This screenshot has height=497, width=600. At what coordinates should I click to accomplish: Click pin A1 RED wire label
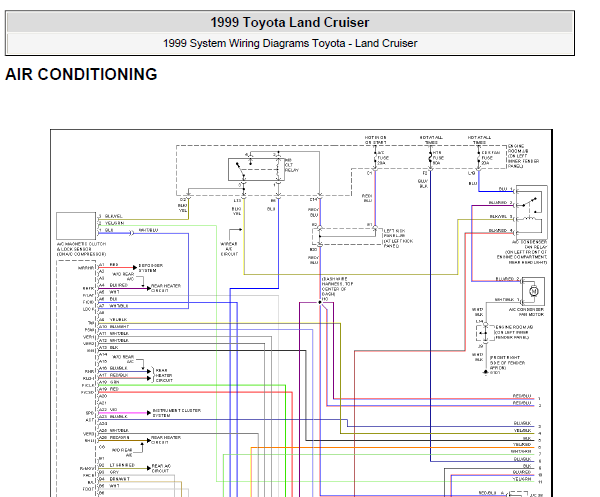point(114,265)
